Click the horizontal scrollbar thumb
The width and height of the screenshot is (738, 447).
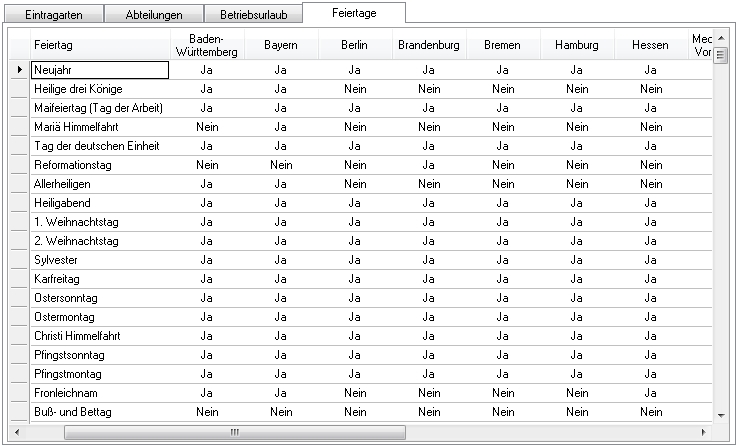click(234, 432)
